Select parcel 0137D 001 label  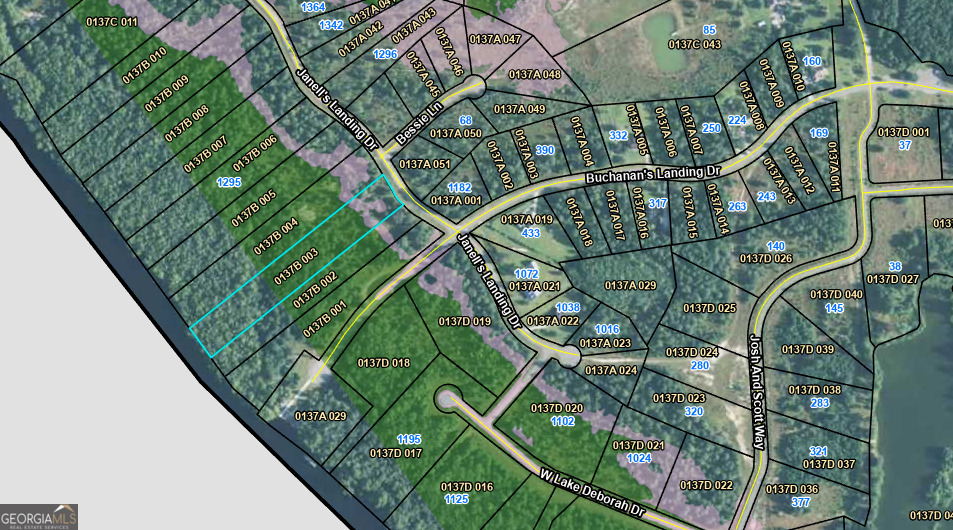click(x=903, y=132)
